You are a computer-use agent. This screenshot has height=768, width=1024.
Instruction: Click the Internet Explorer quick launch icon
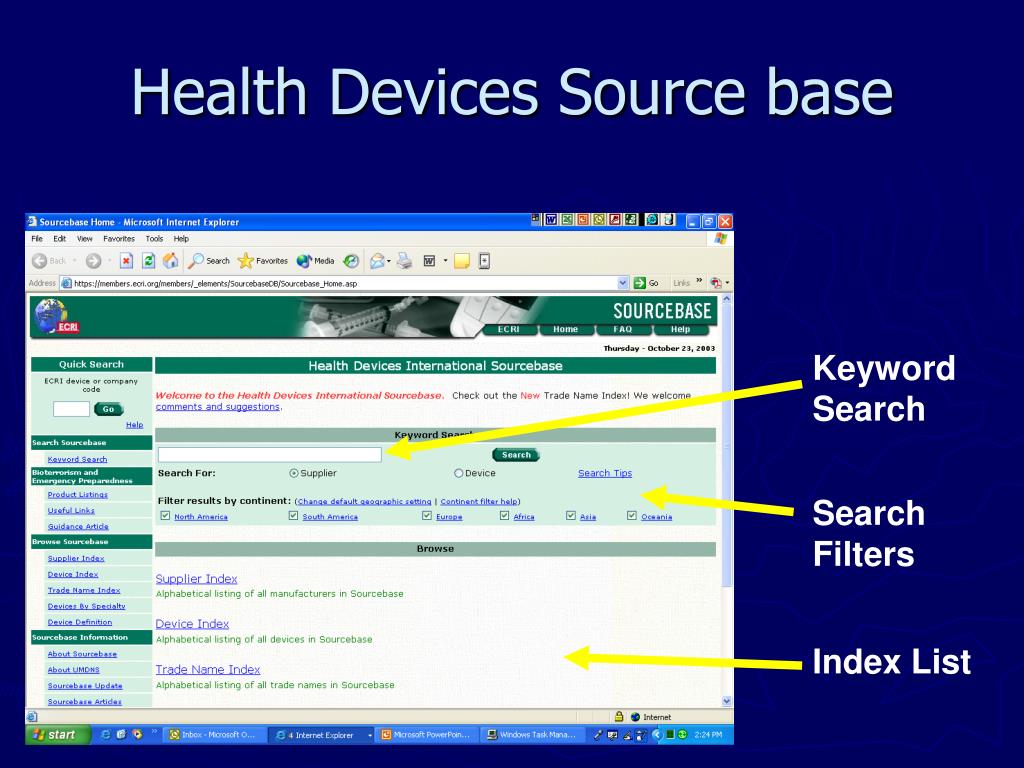pos(105,735)
